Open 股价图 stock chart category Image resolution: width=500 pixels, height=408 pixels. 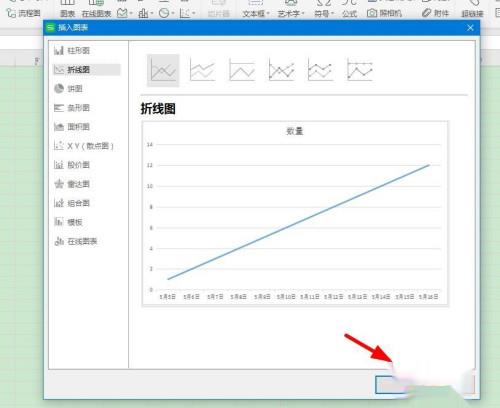click(x=72, y=165)
